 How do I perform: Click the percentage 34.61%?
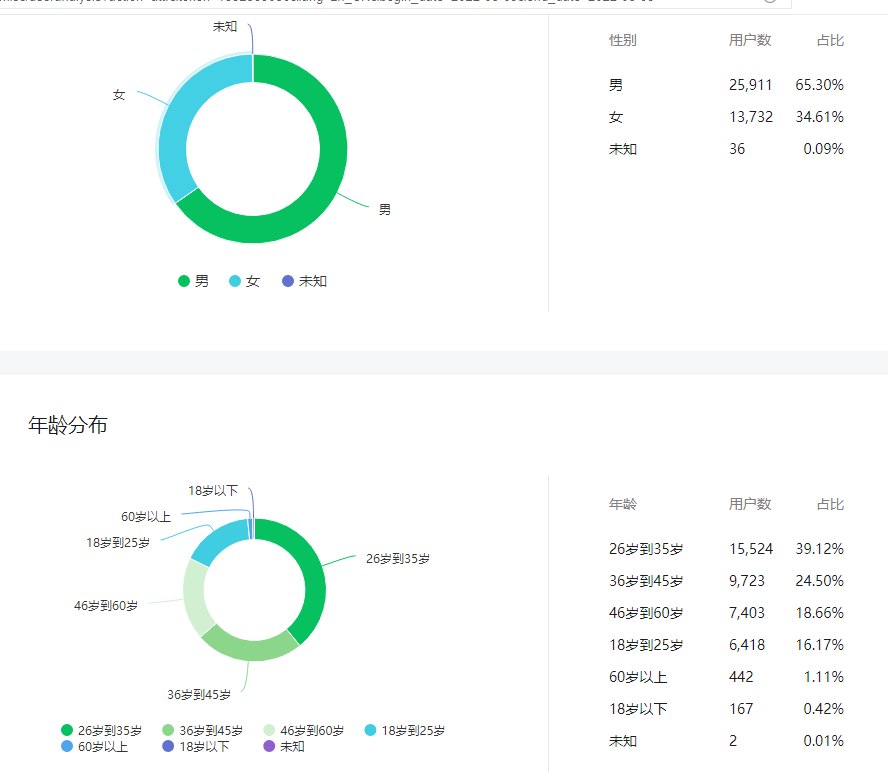coord(819,117)
